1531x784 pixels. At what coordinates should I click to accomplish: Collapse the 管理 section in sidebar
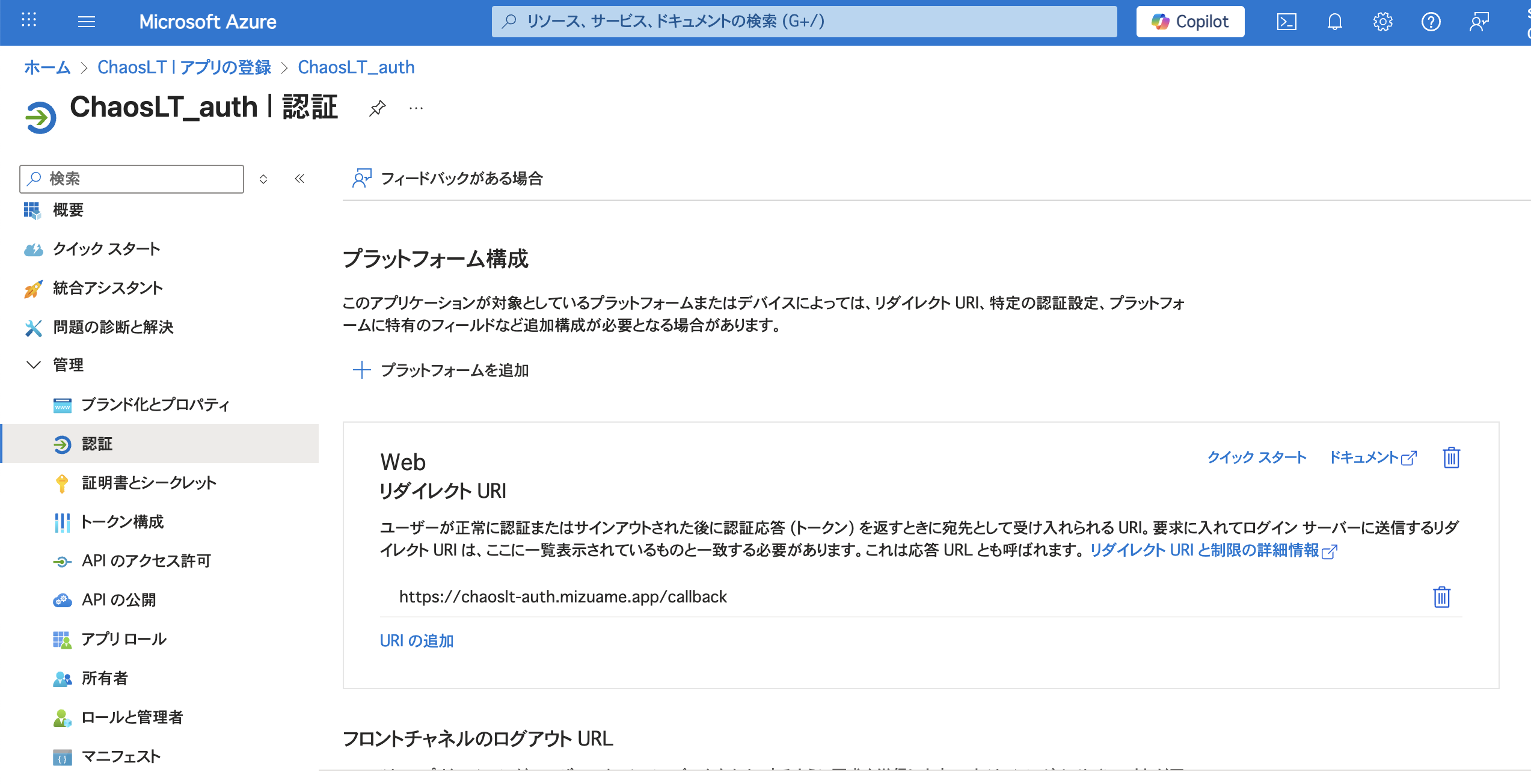click(x=34, y=365)
